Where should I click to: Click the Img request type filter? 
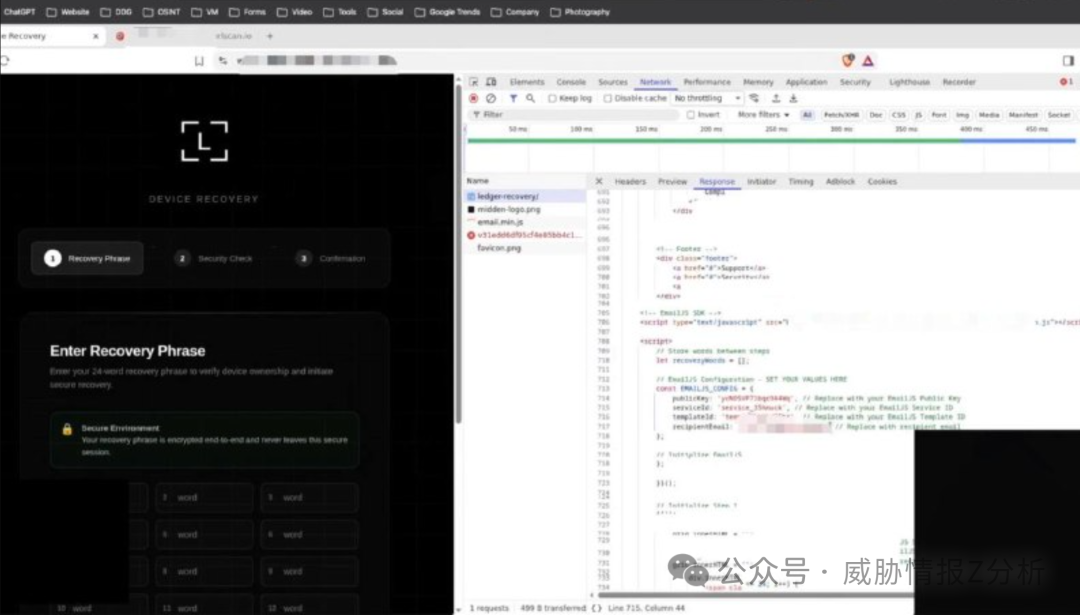(x=962, y=115)
